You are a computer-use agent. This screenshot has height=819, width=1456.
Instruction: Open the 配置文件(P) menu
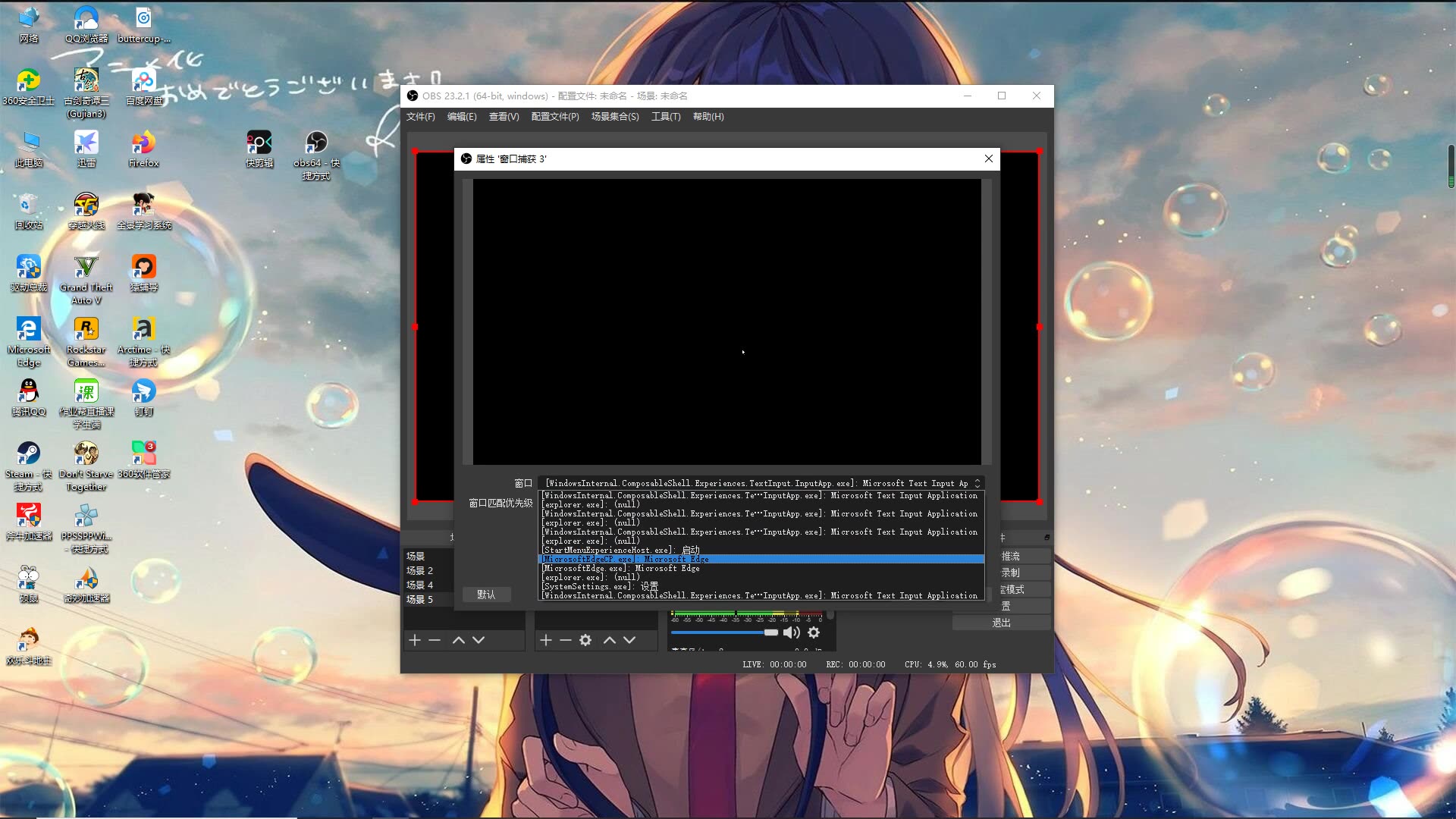555,117
